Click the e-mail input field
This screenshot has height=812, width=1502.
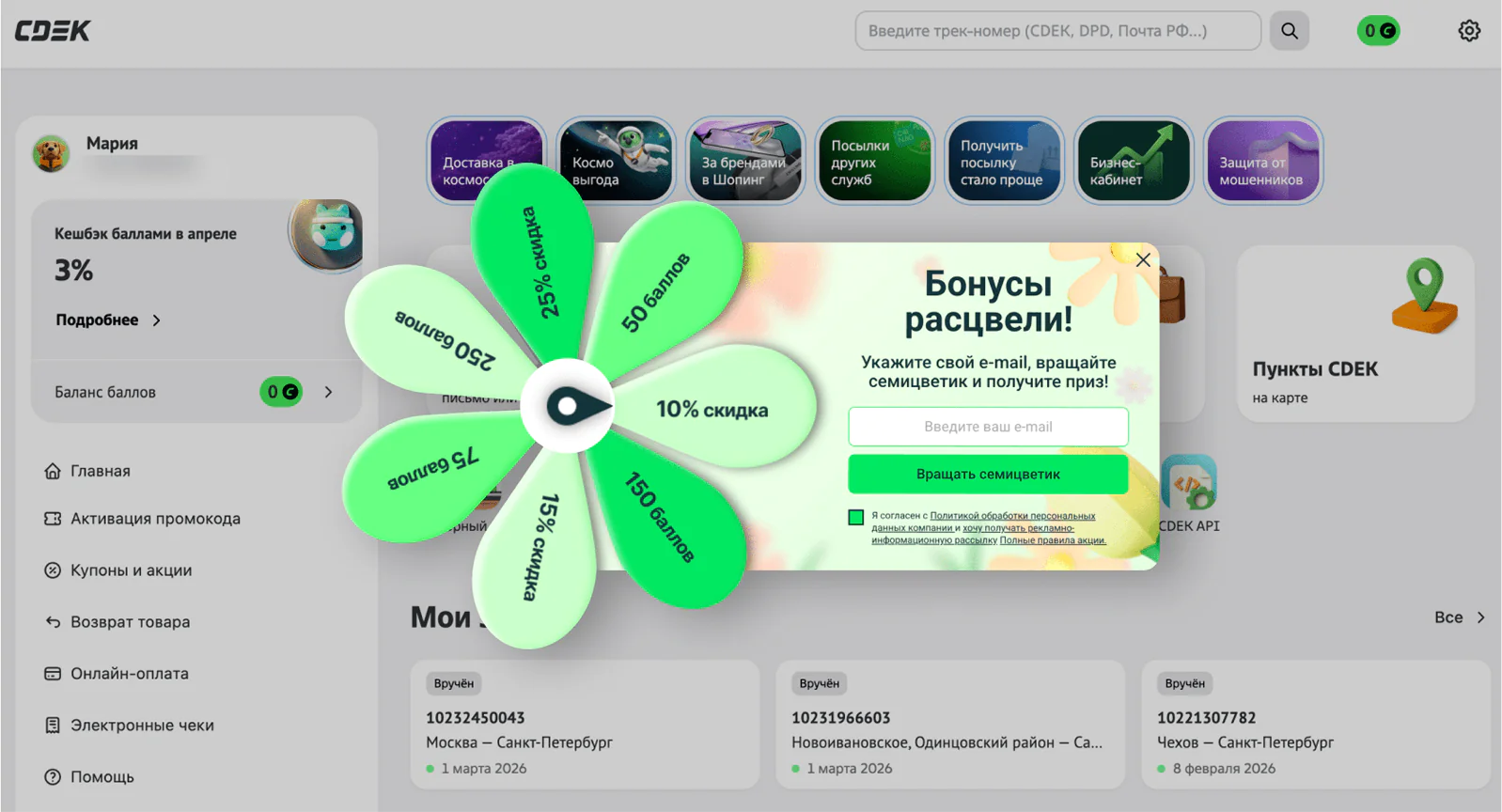(x=988, y=427)
